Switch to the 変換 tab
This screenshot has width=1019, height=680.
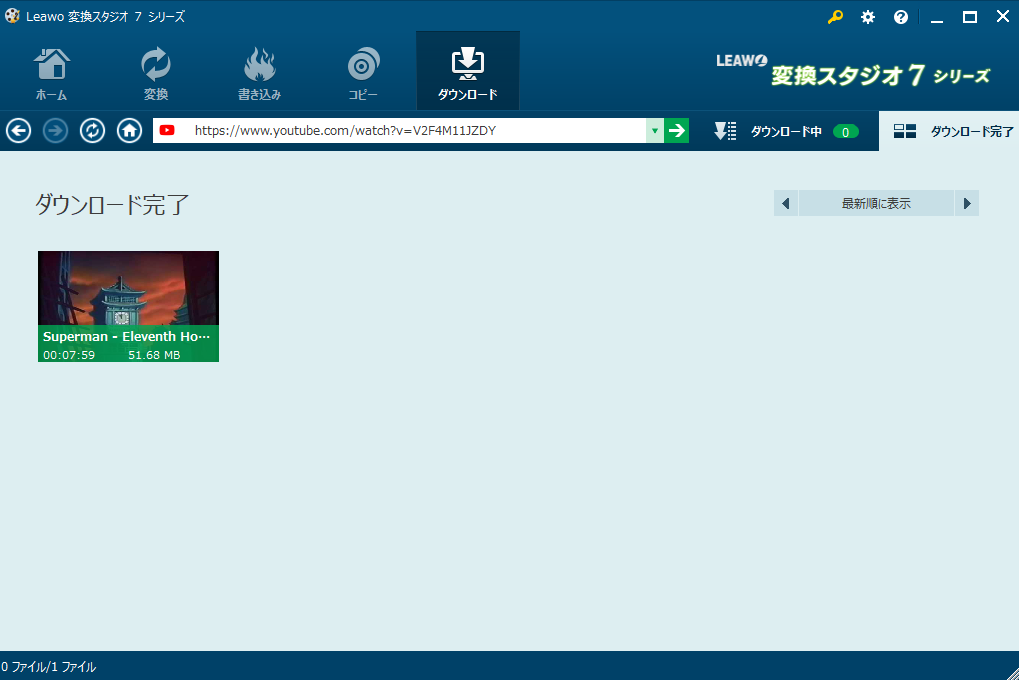tap(156, 72)
